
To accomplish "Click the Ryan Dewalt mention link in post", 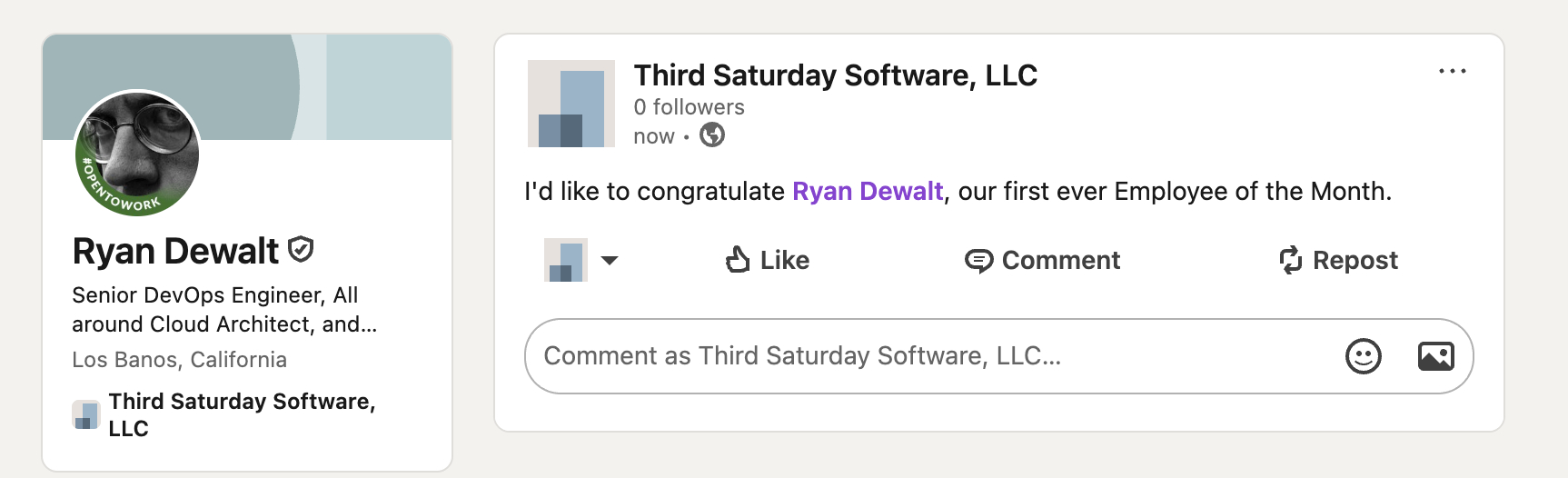I will [x=868, y=192].
